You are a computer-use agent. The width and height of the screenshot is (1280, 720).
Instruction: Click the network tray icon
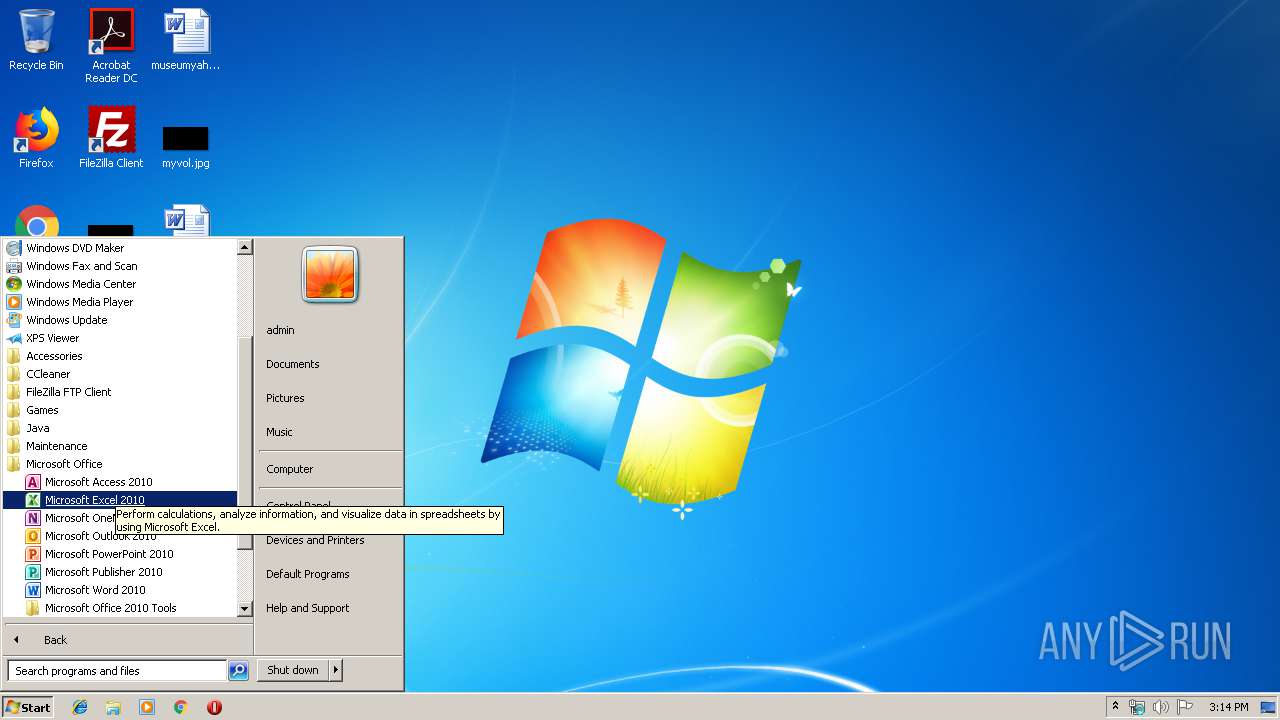tap(1137, 707)
